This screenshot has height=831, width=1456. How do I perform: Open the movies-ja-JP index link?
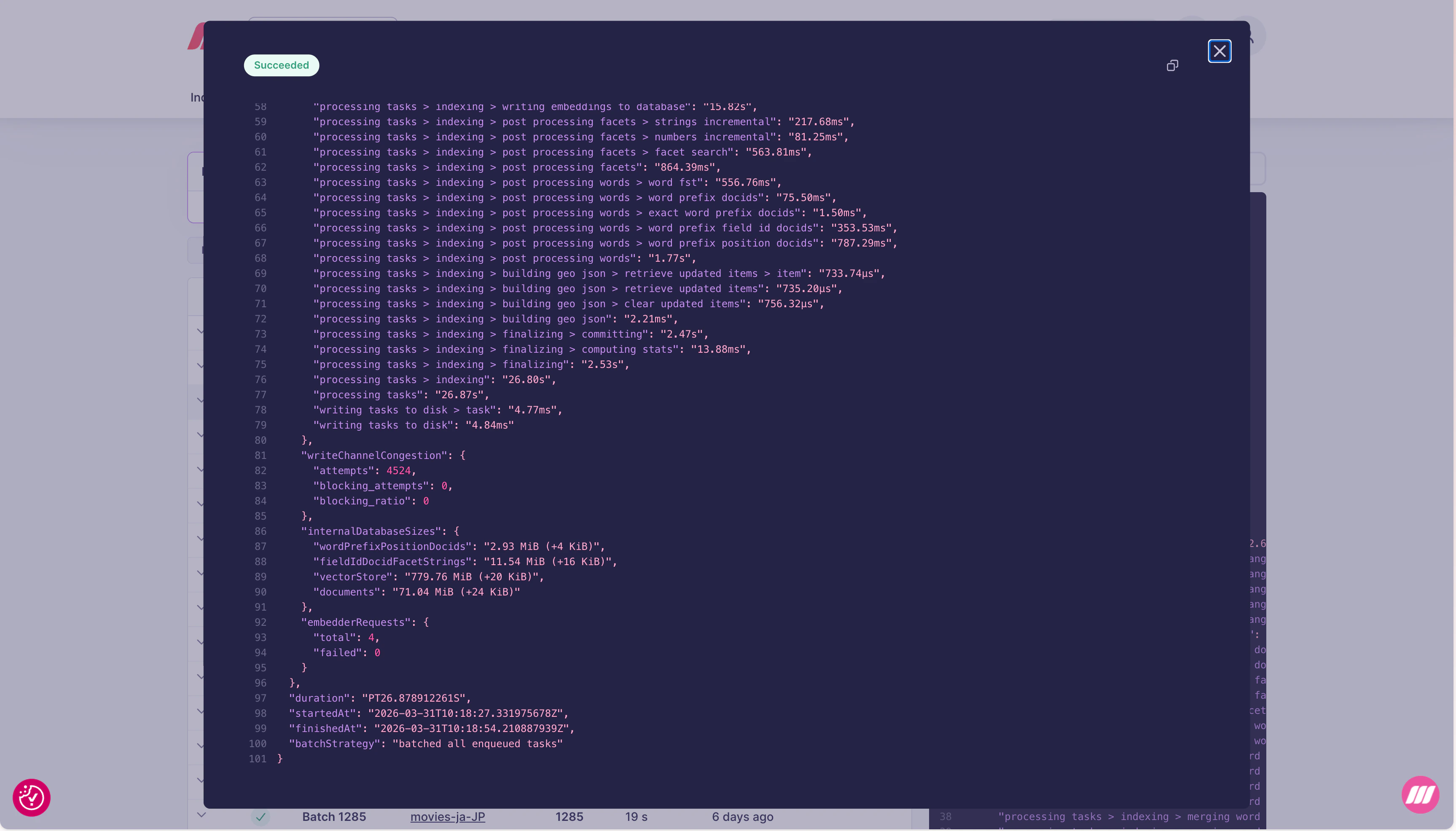click(x=448, y=817)
